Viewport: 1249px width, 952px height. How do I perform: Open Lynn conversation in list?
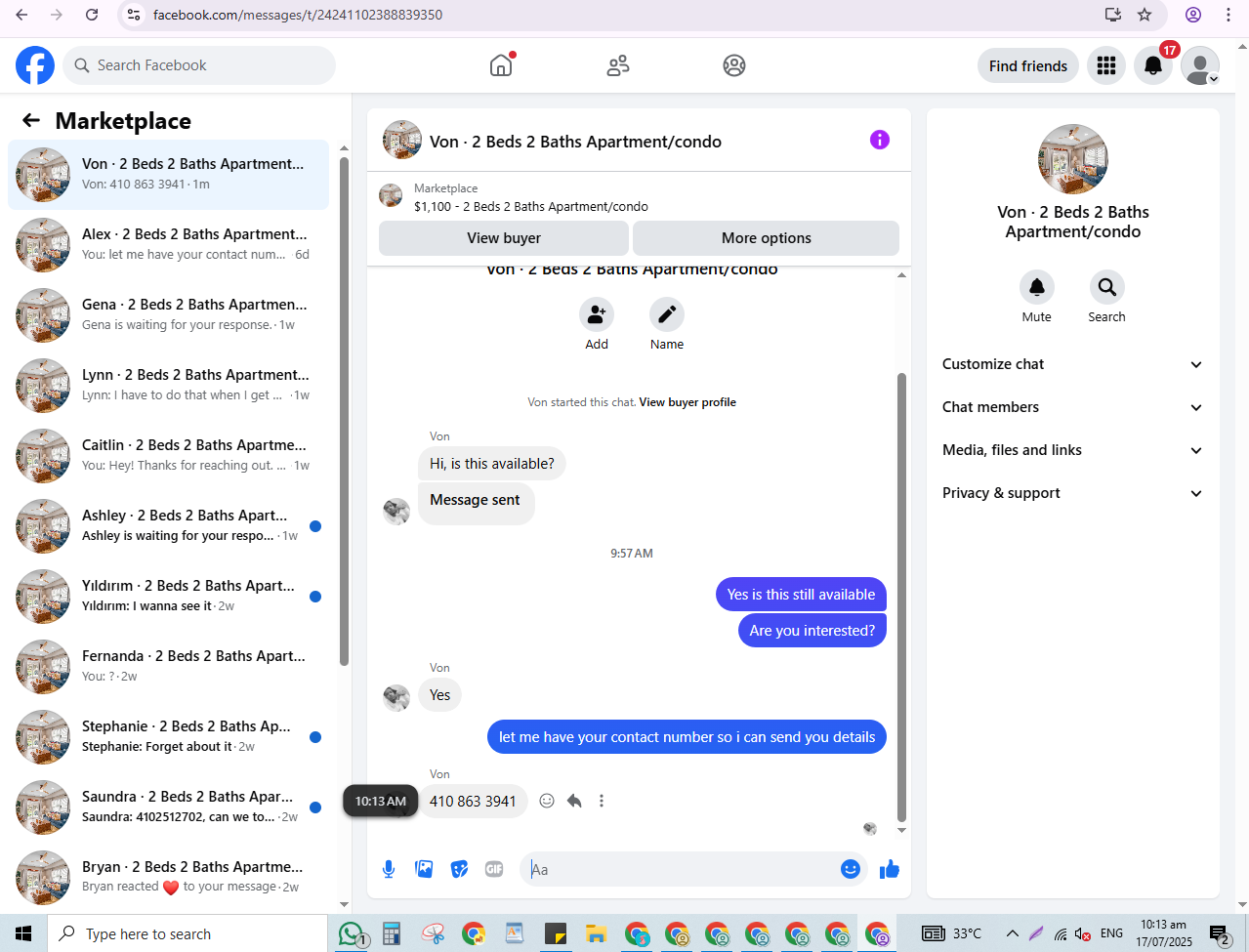(x=168, y=385)
